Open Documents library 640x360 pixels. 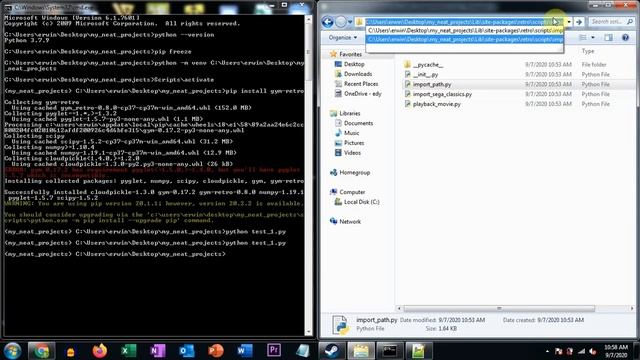coord(358,123)
